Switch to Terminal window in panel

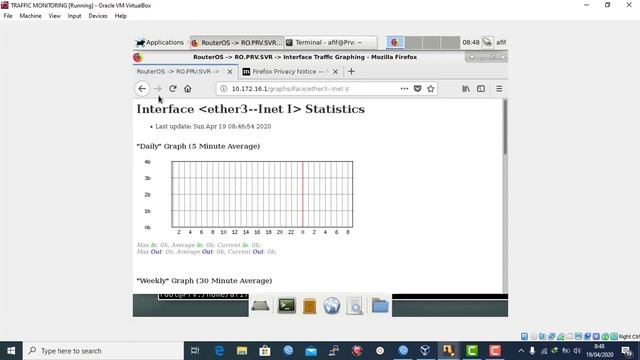click(331, 42)
